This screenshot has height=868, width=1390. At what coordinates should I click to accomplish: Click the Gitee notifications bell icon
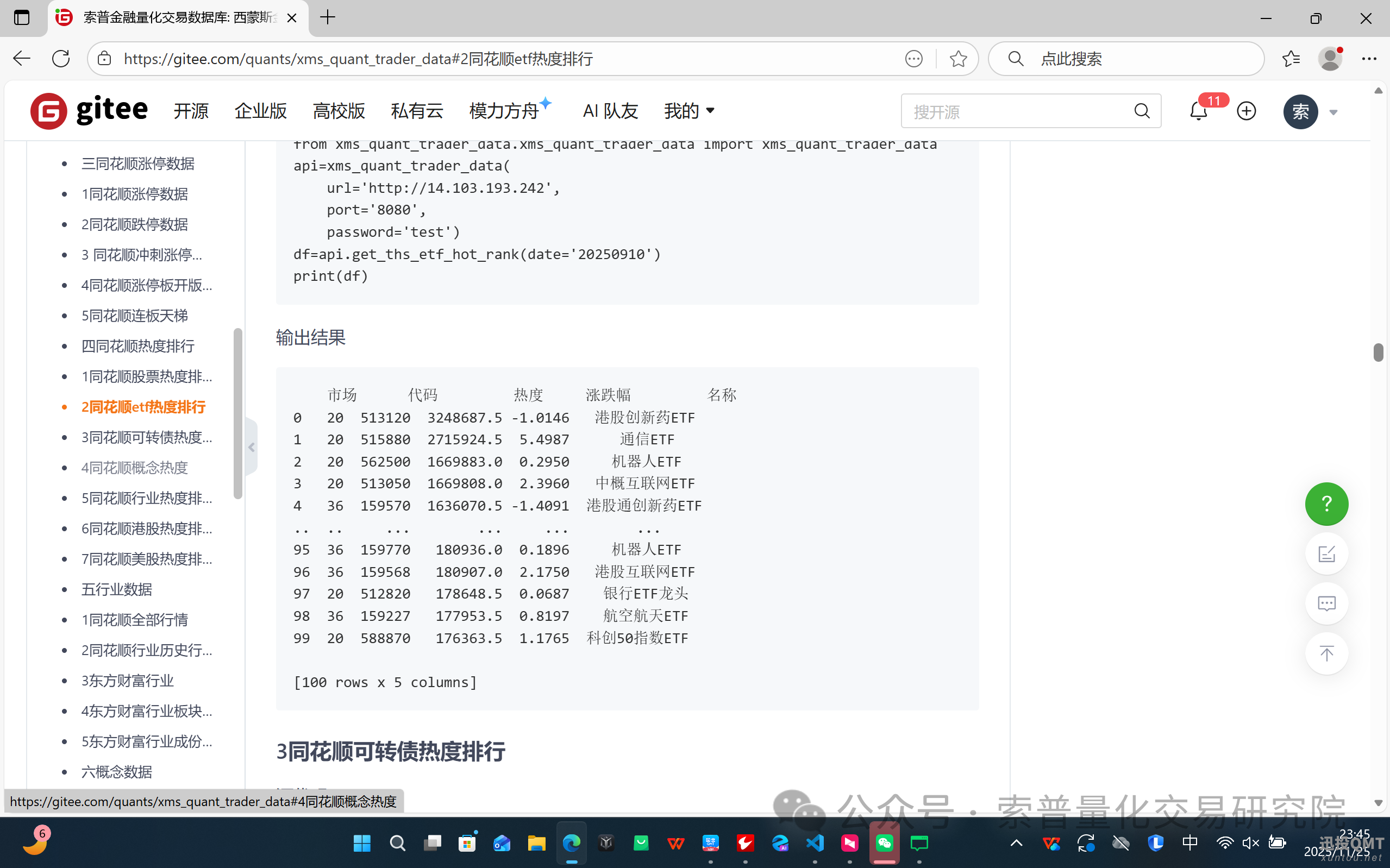click(1198, 111)
